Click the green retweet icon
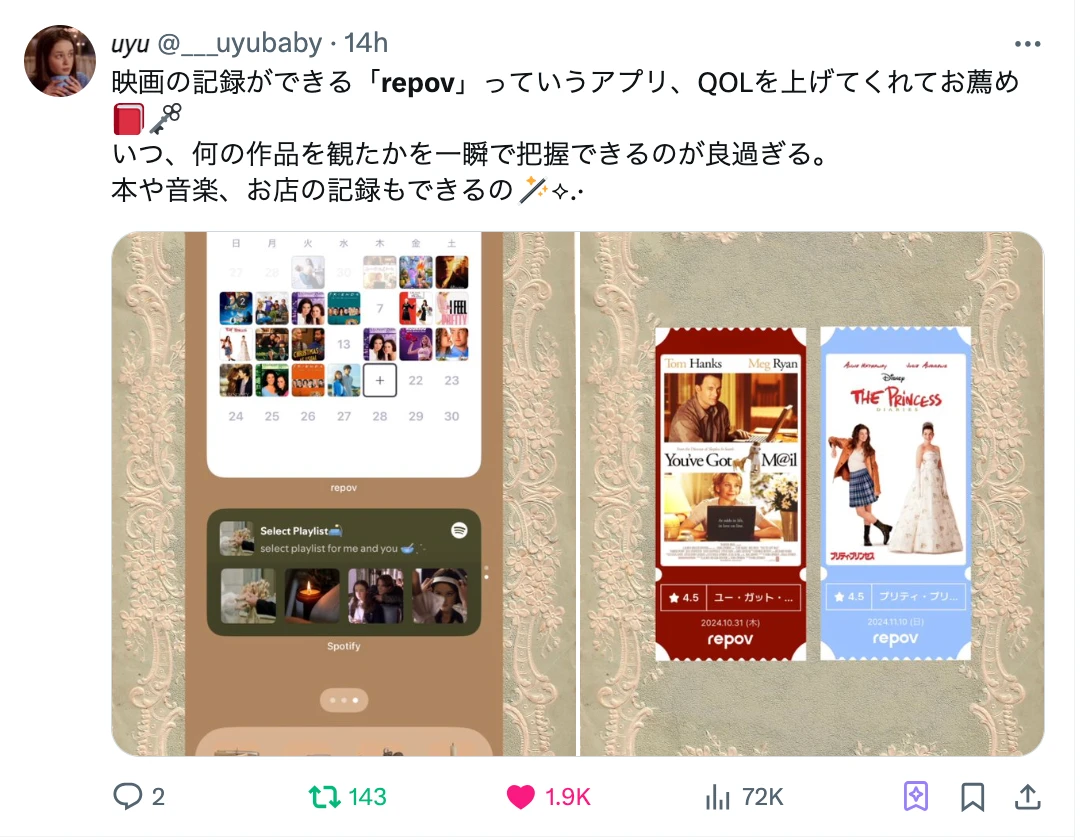 coord(325,797)
